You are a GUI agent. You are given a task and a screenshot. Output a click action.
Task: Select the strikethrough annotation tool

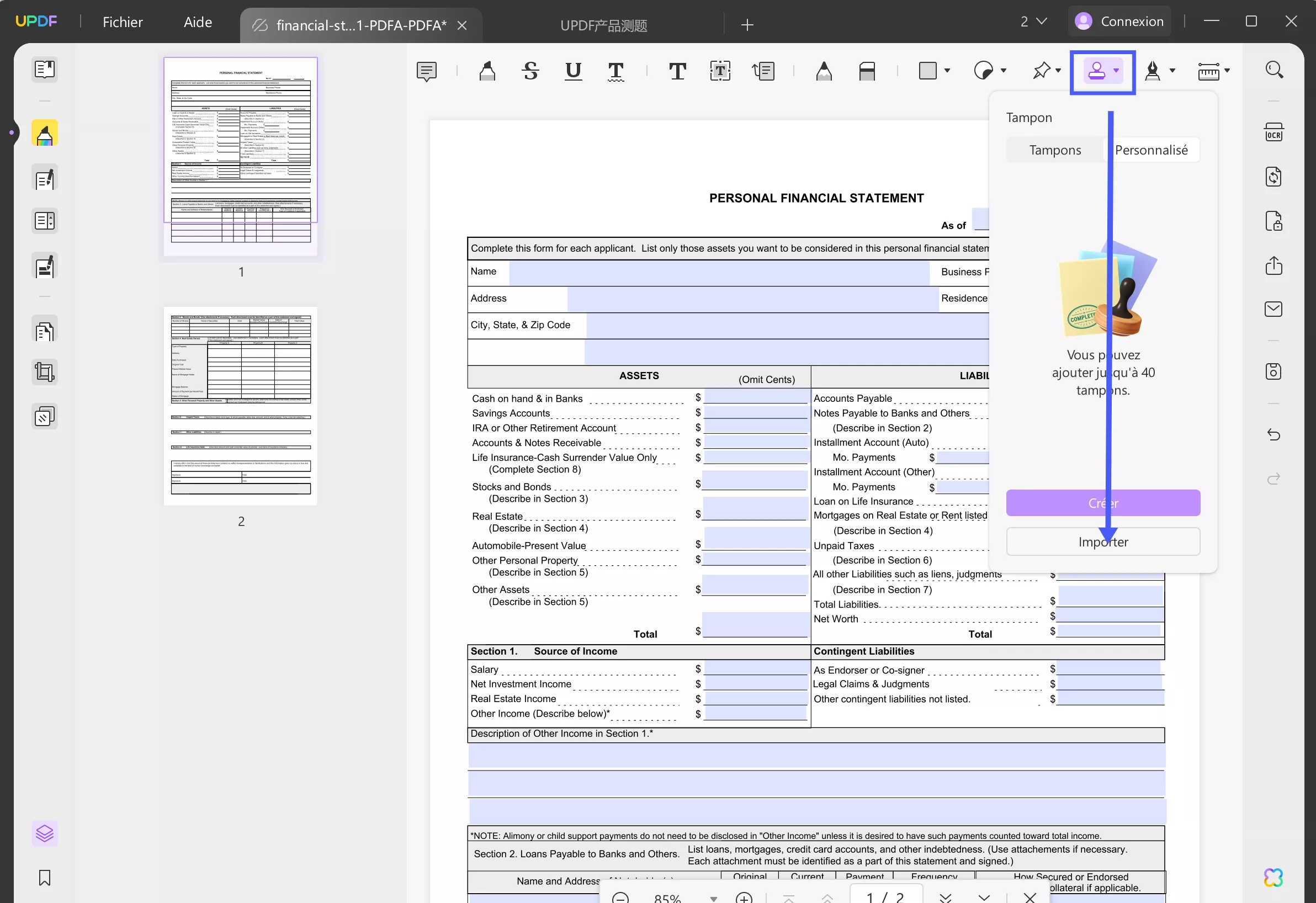click(530, 71)
